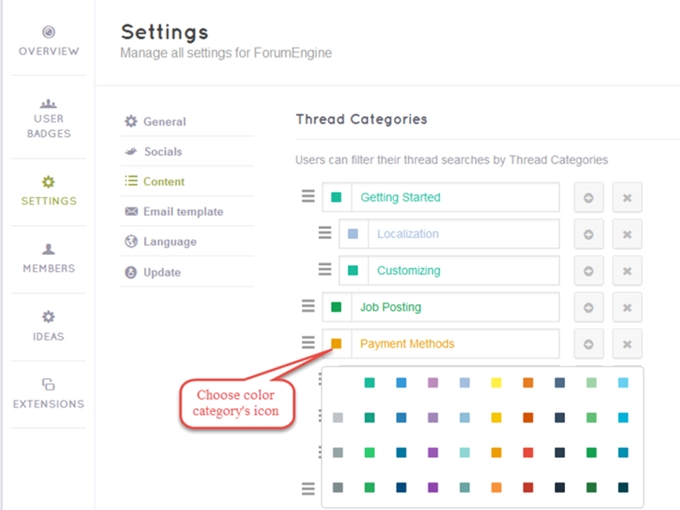
Task: Switch to the General settings tab
Action: pos(164,122)
